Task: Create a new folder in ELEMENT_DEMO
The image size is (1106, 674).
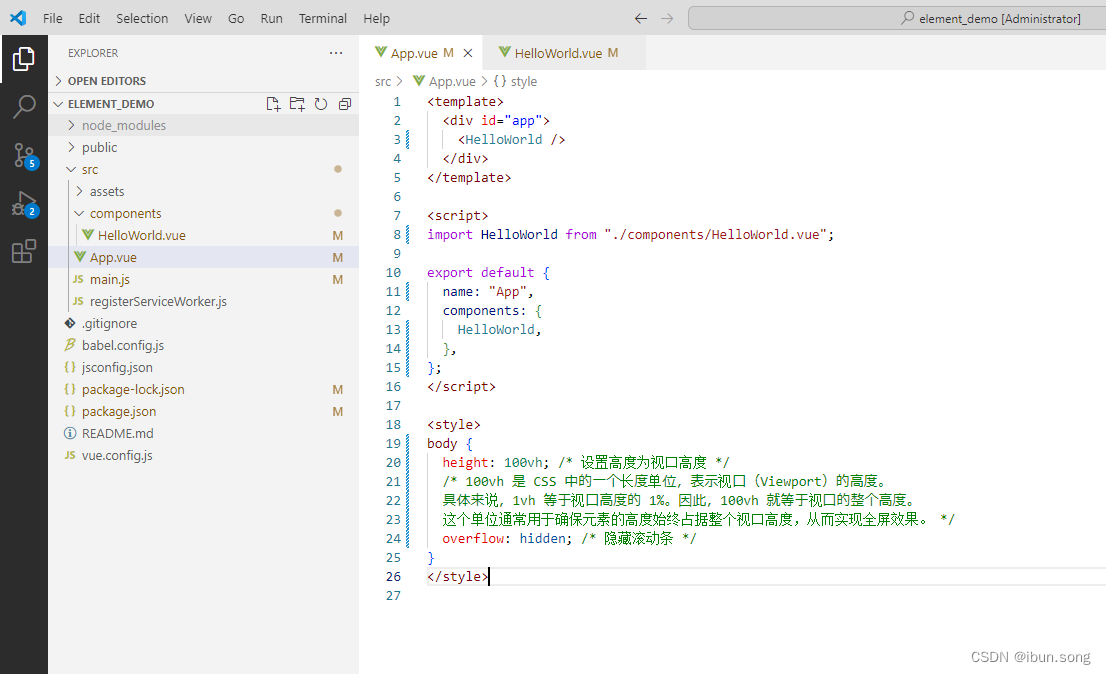Action: (297, 104)
